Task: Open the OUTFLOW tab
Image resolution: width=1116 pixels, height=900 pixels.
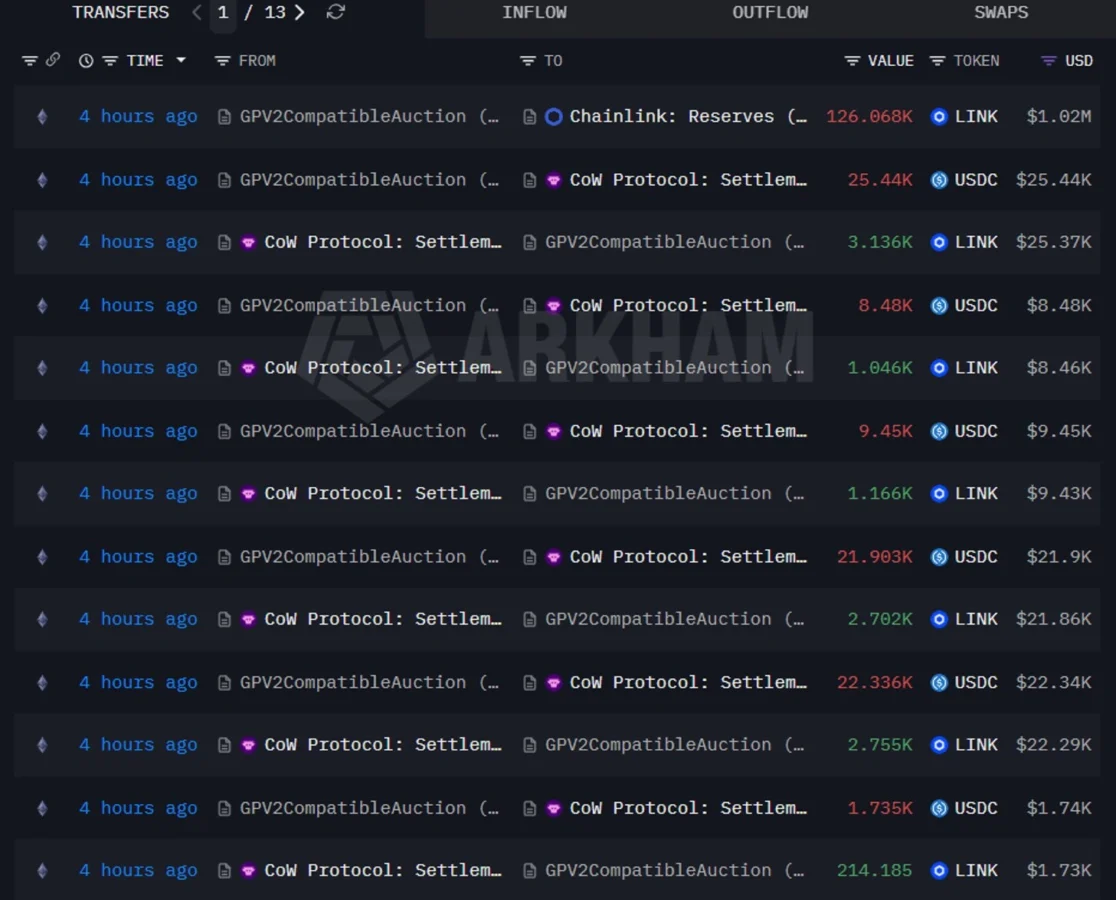Action: [770, 12]
